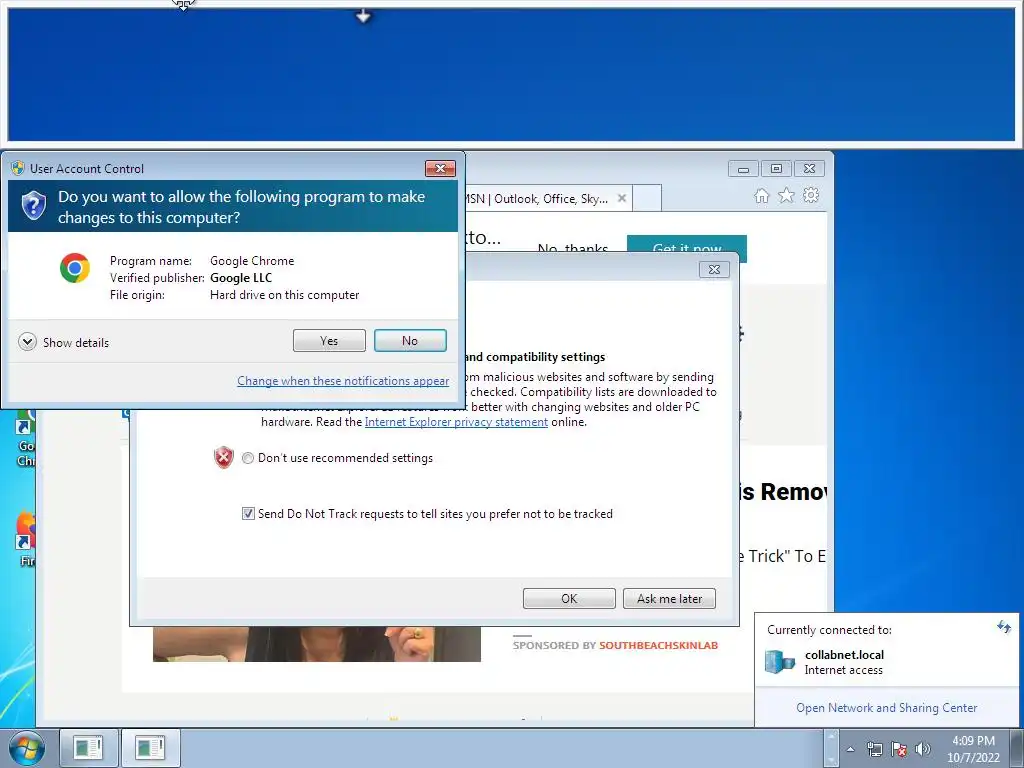Switch to MSN Outlook Office tab
Image resolution: width=1024 pixels, height=768 pixels.
coord(539,199)
